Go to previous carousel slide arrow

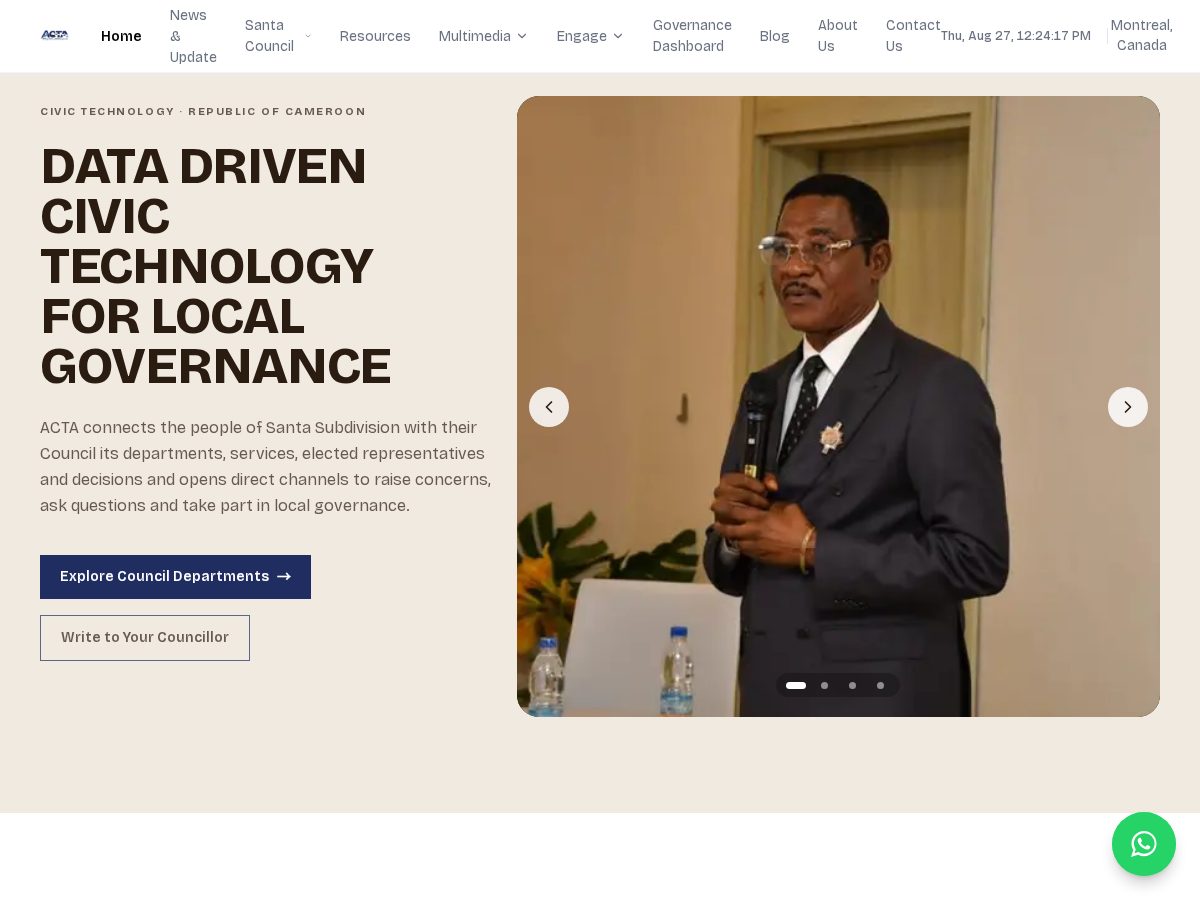549,407
